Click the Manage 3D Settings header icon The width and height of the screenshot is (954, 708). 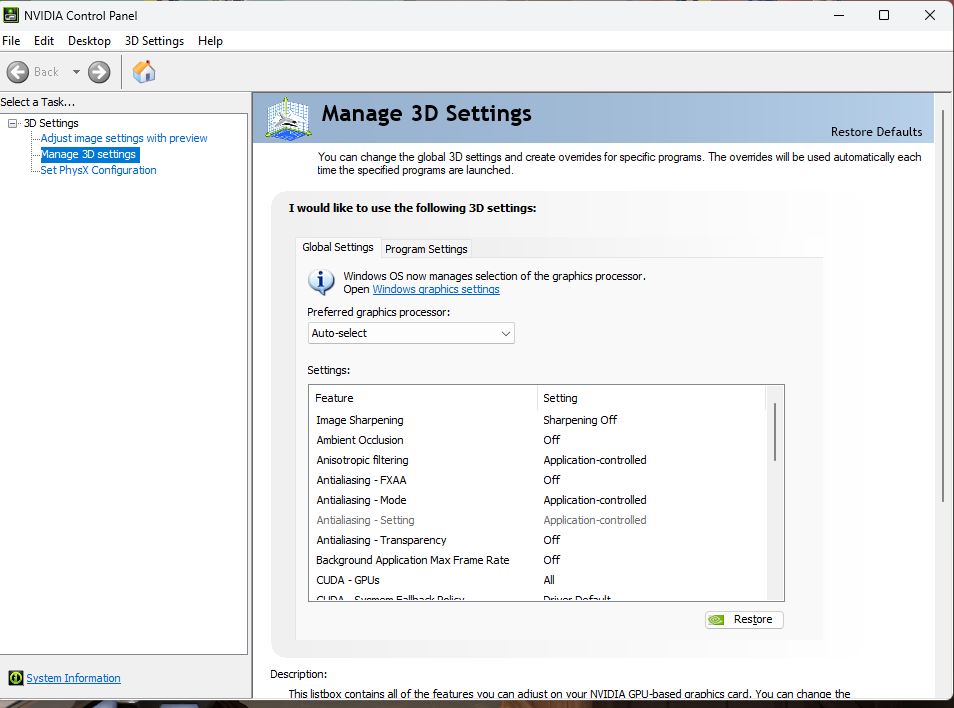(x=288, y=118)
